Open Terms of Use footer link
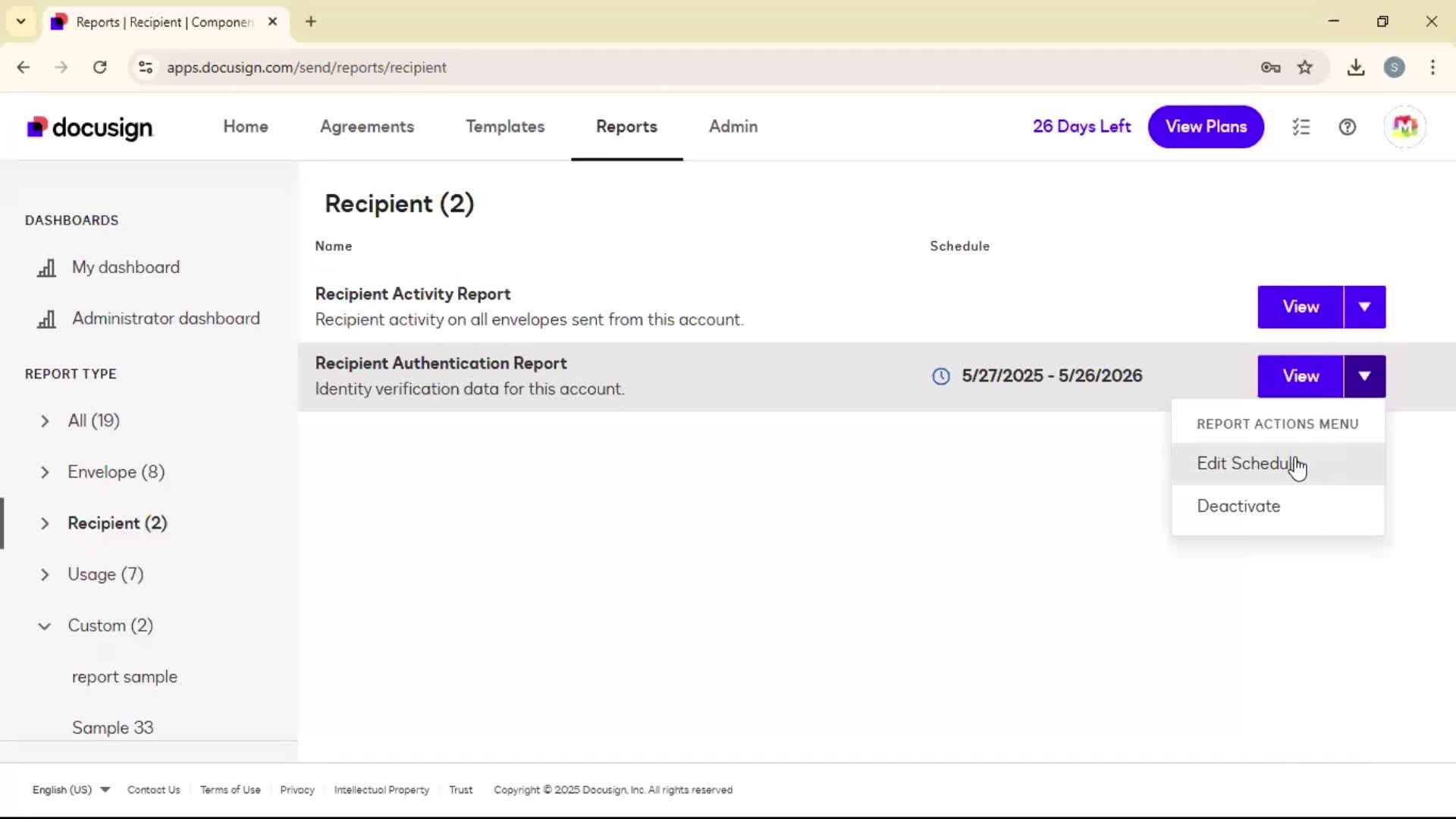1456x819 pixels. pos(231,789)
